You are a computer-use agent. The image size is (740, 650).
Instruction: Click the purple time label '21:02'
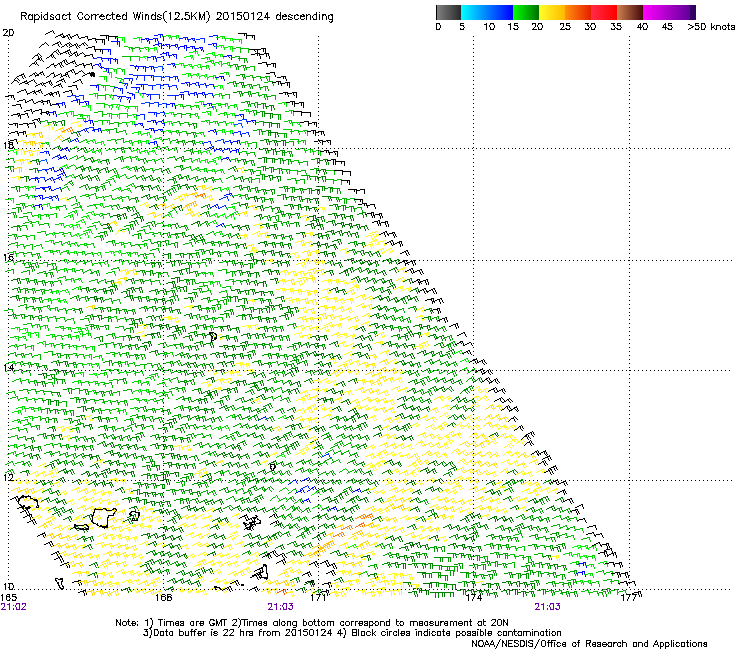coord(14,607)
